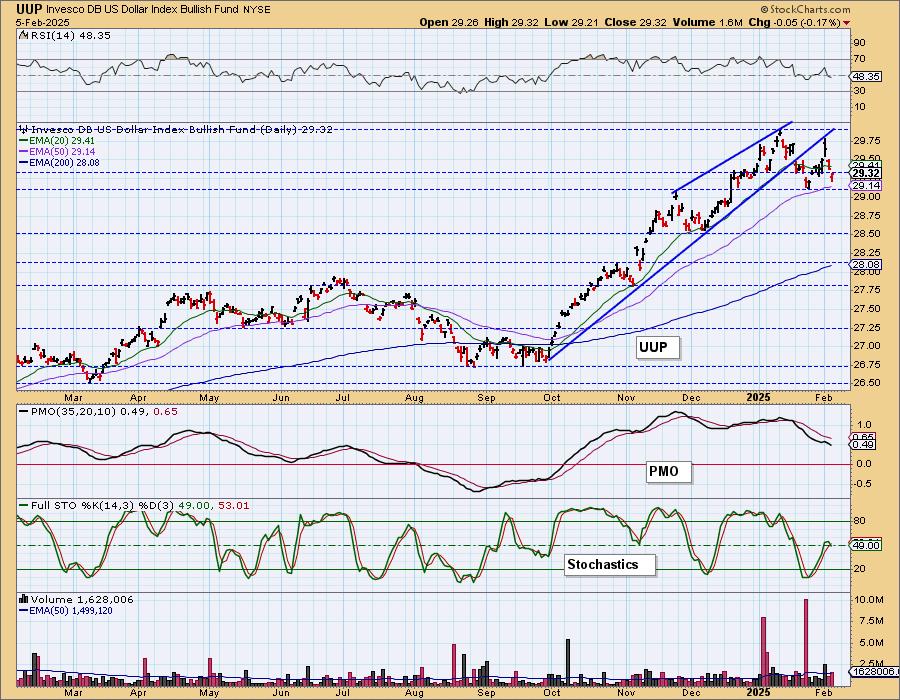
Task: Click the navy line marker next to EMA(200)
Action: pyautogui.click(x=24, y=163)
